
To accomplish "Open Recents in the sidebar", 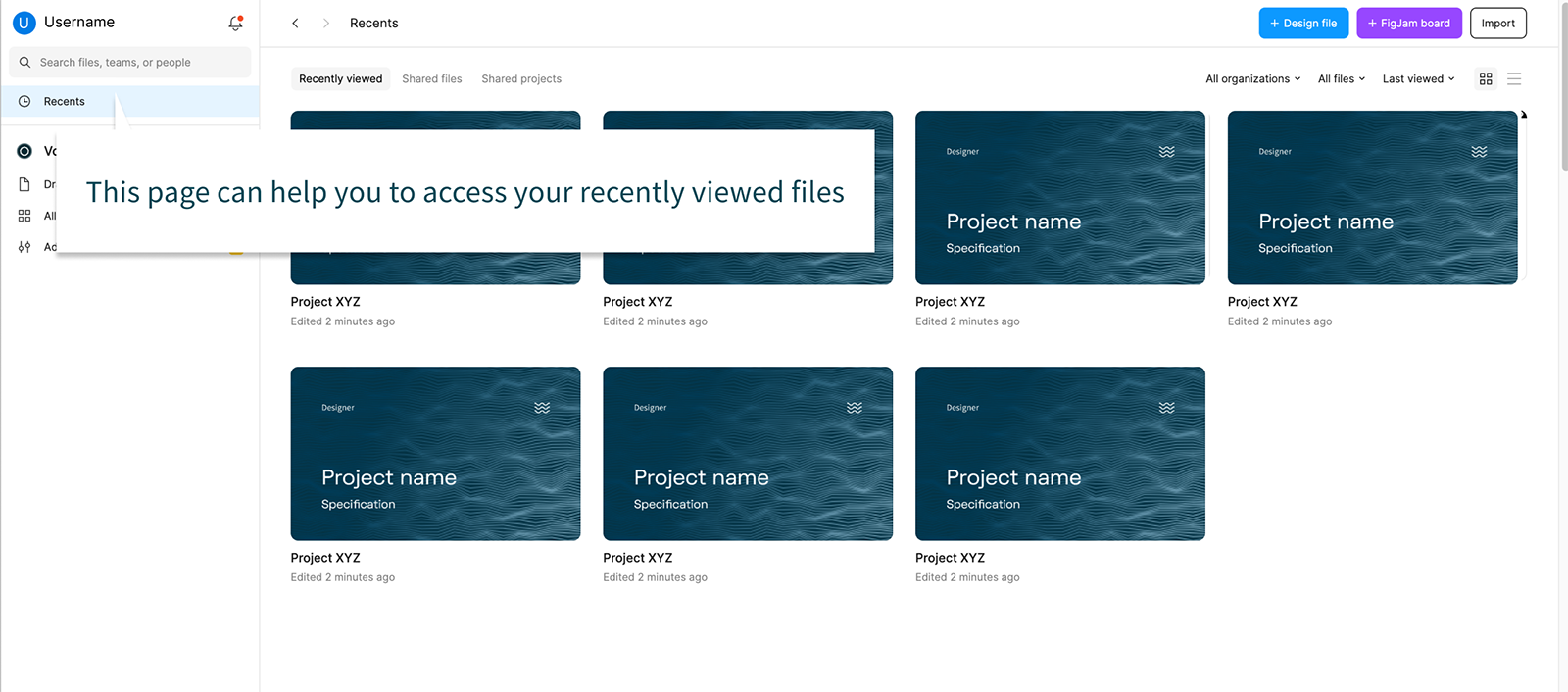I will (x=130, y=101).
